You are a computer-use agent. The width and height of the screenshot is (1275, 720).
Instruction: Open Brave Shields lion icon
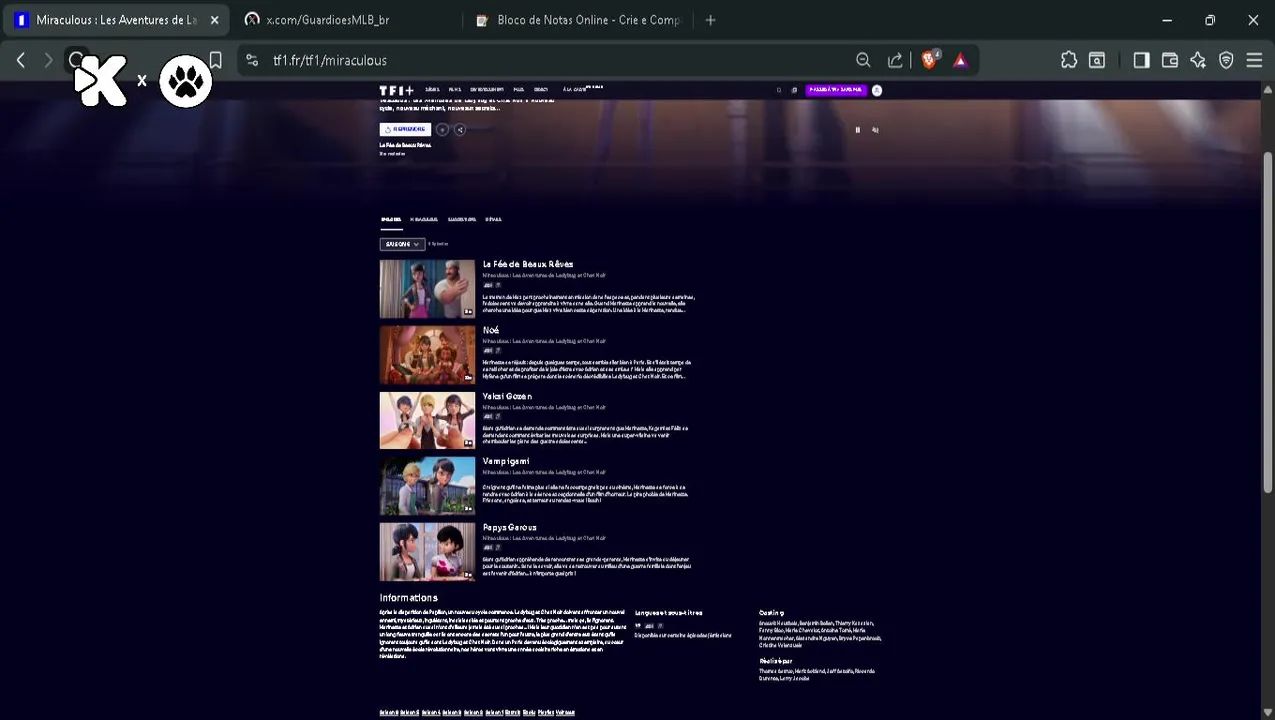point(929,60)
